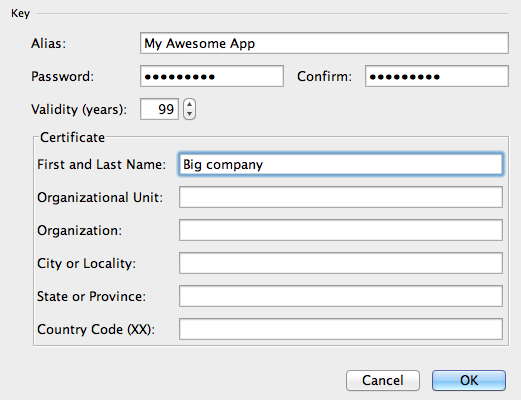Viewport: 521px width, 400px height.
Task: Select the State or Province field
Action: pos(341,296)
